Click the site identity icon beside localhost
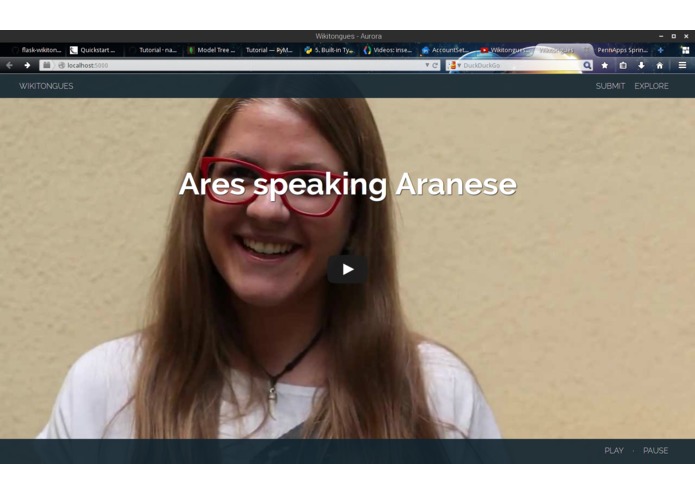 tap(62, 65)
